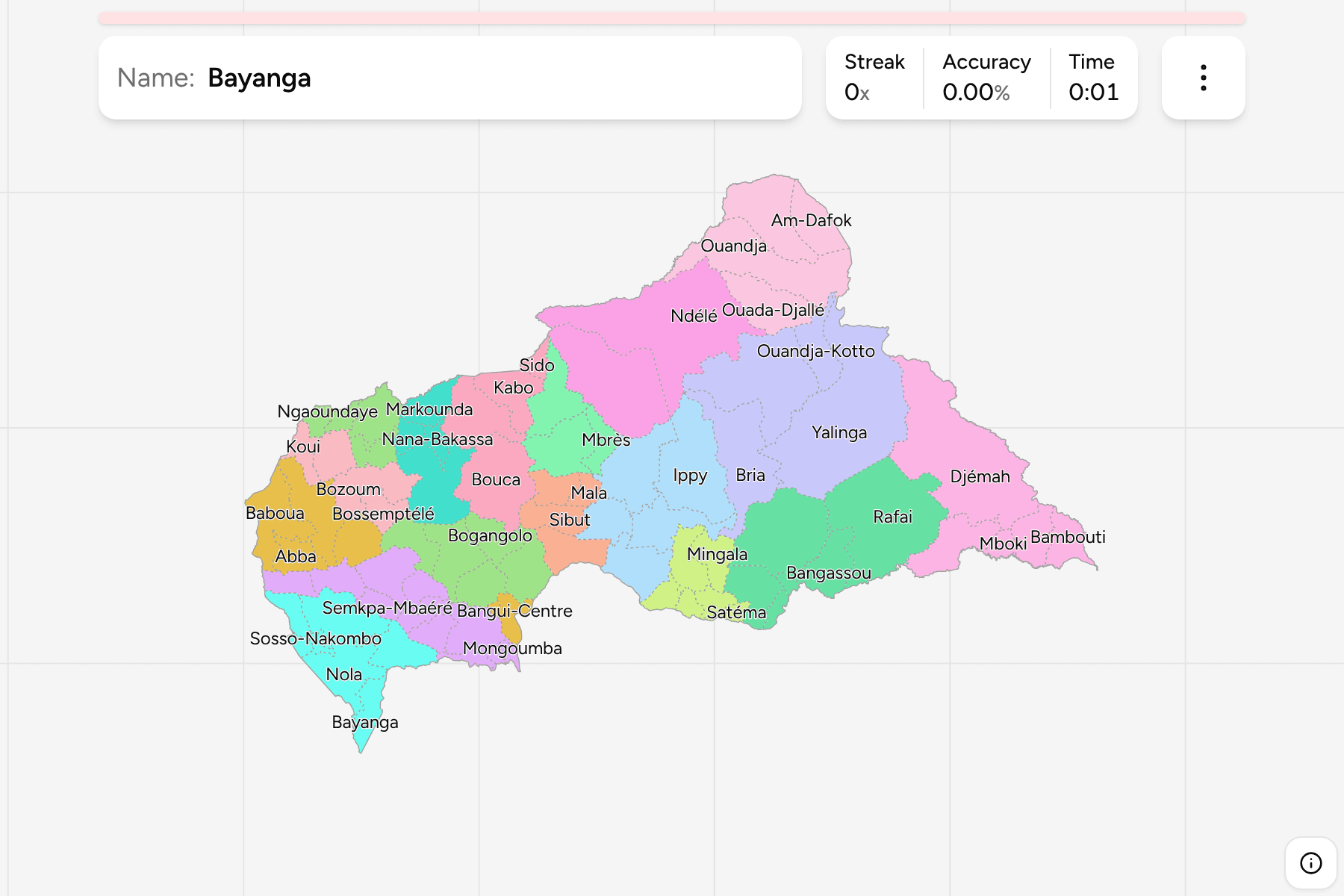Viewport: 1344px width, 896px height.
Task: Click the Nana-Bakassa region label
Action: pyautogui.click(x=438, y=439)
